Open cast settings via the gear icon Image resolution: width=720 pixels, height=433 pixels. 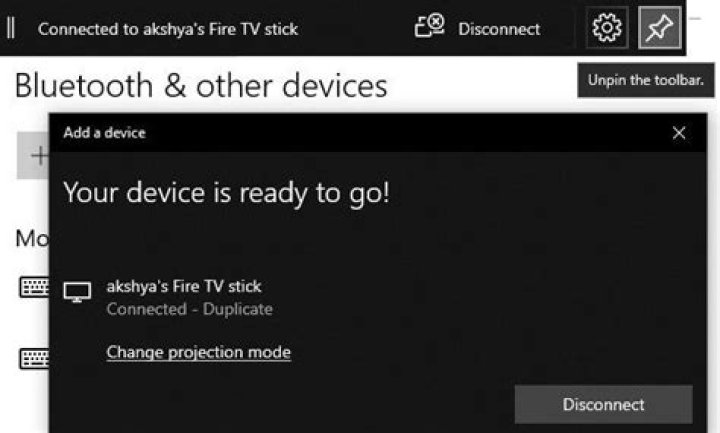[607, 29]
